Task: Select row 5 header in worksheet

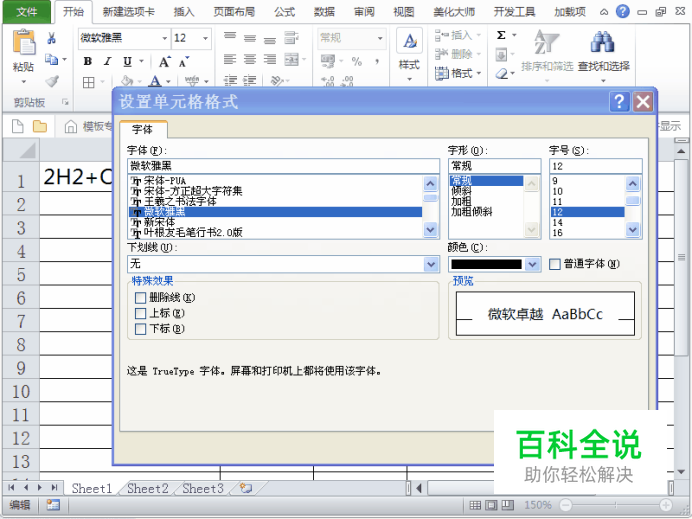Action: 21,275
